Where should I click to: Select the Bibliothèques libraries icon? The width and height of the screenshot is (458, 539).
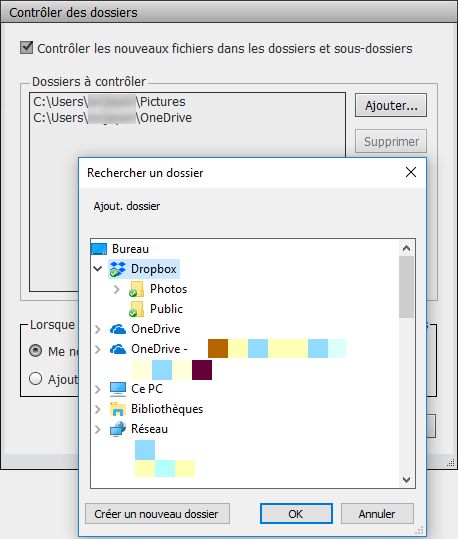click(118, 409)
